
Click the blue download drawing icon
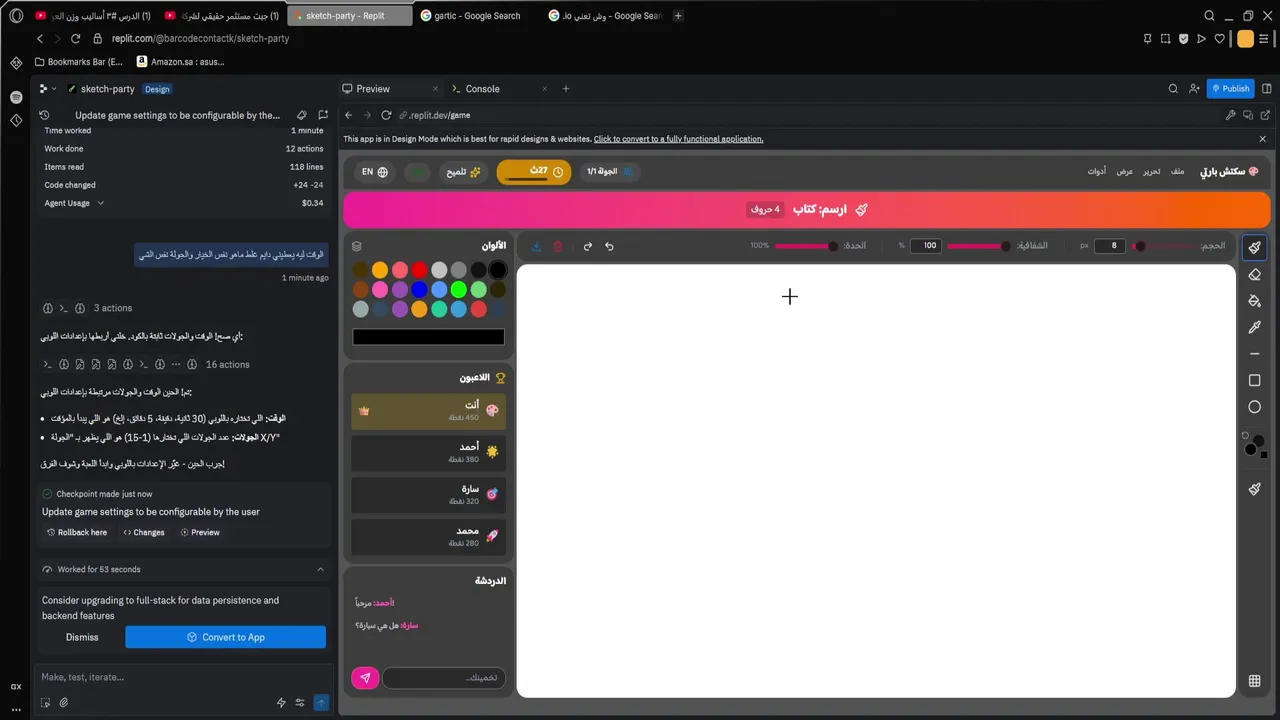pos(537,246)
